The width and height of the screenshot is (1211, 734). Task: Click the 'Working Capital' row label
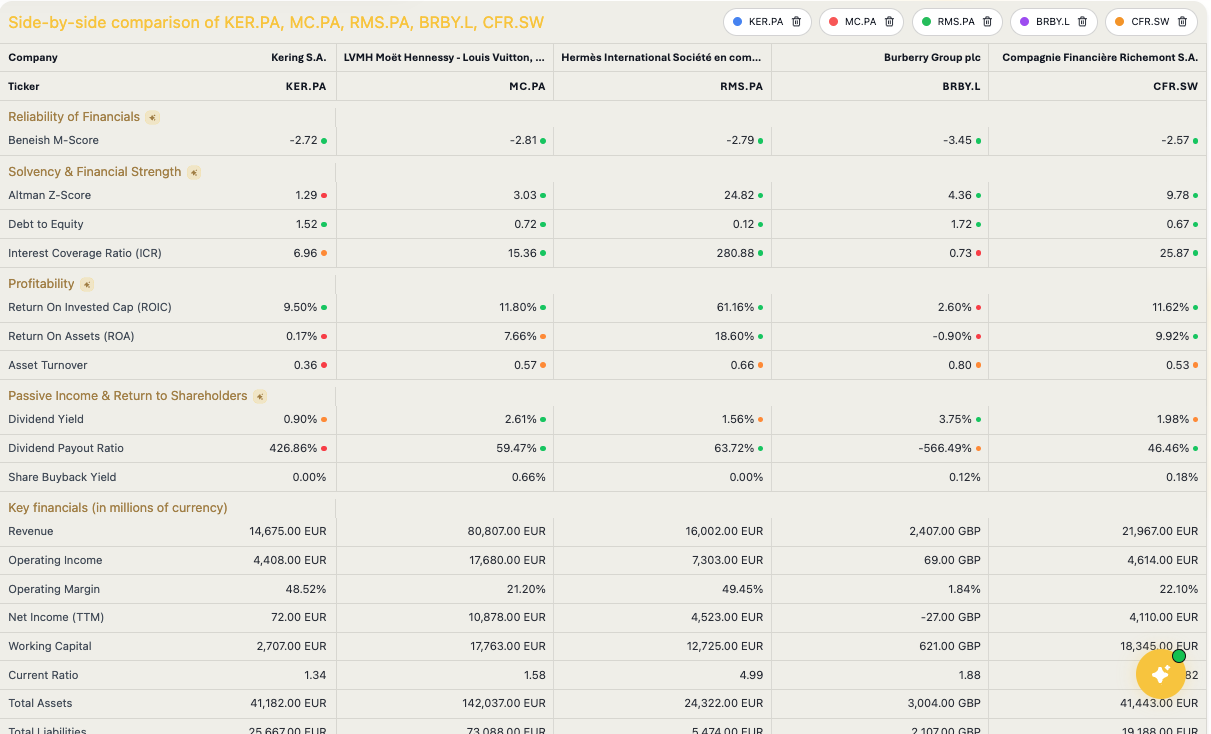coord(50,646)
